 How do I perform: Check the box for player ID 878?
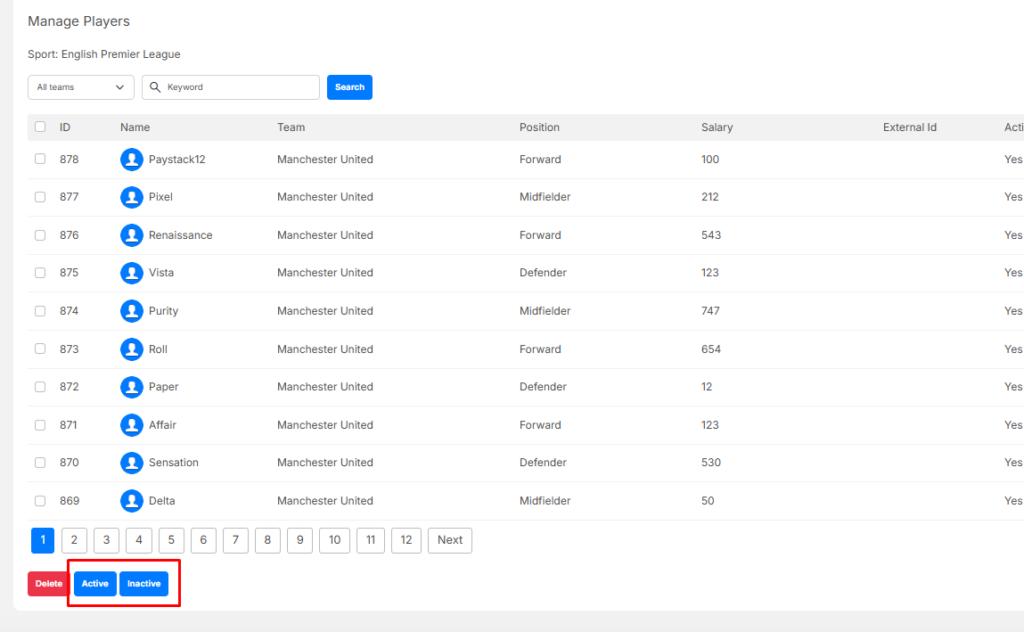pos(40,159)
